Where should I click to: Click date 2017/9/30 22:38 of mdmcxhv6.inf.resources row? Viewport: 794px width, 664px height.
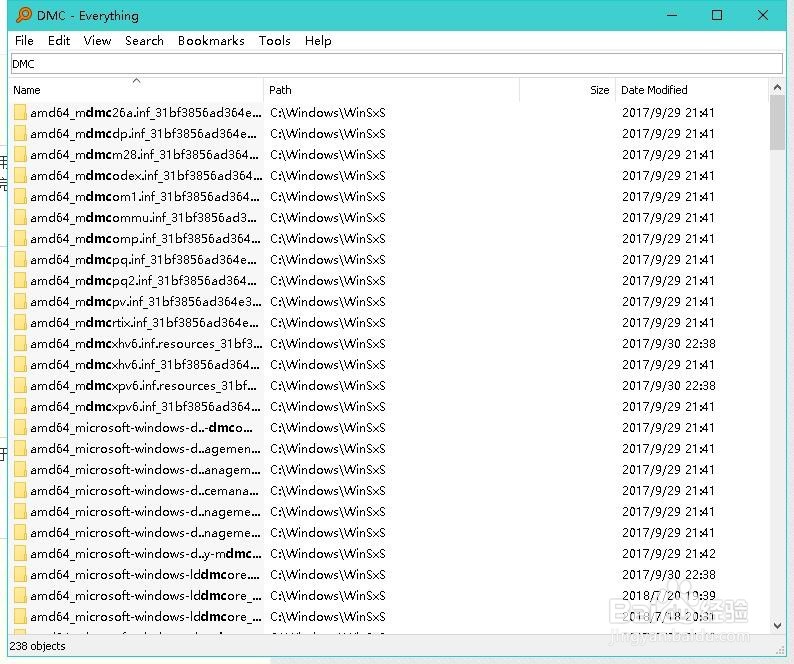pyautogui.click(x=669, y=344)
